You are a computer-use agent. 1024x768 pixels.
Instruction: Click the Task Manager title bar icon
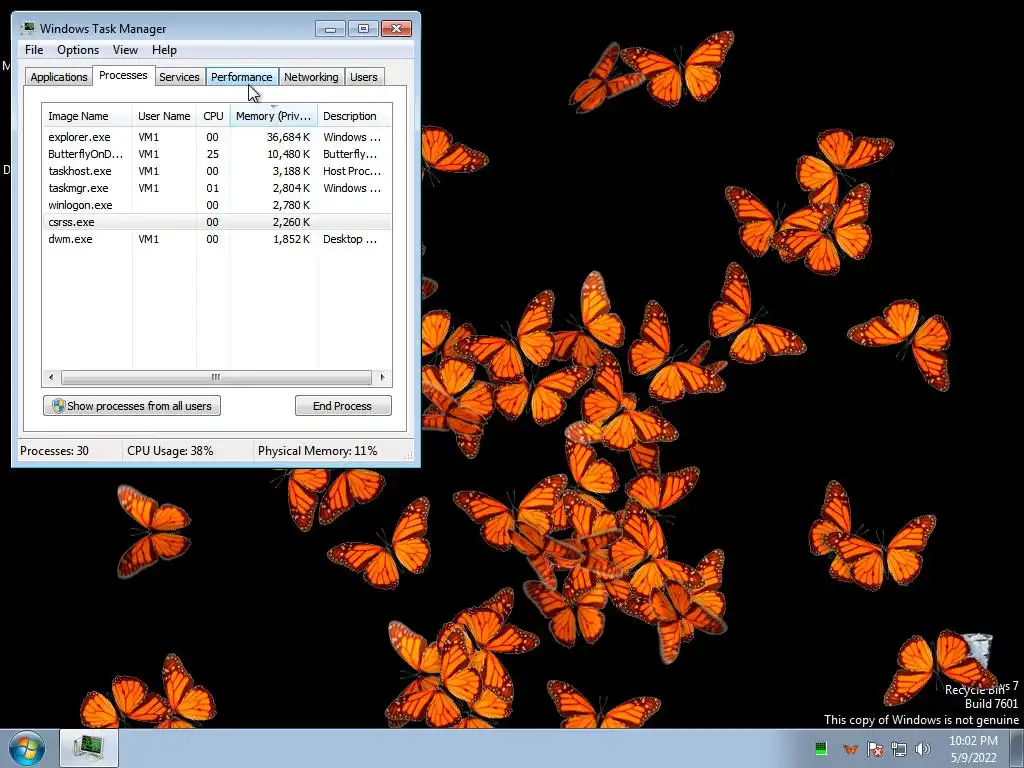click(x=27, y=29)
